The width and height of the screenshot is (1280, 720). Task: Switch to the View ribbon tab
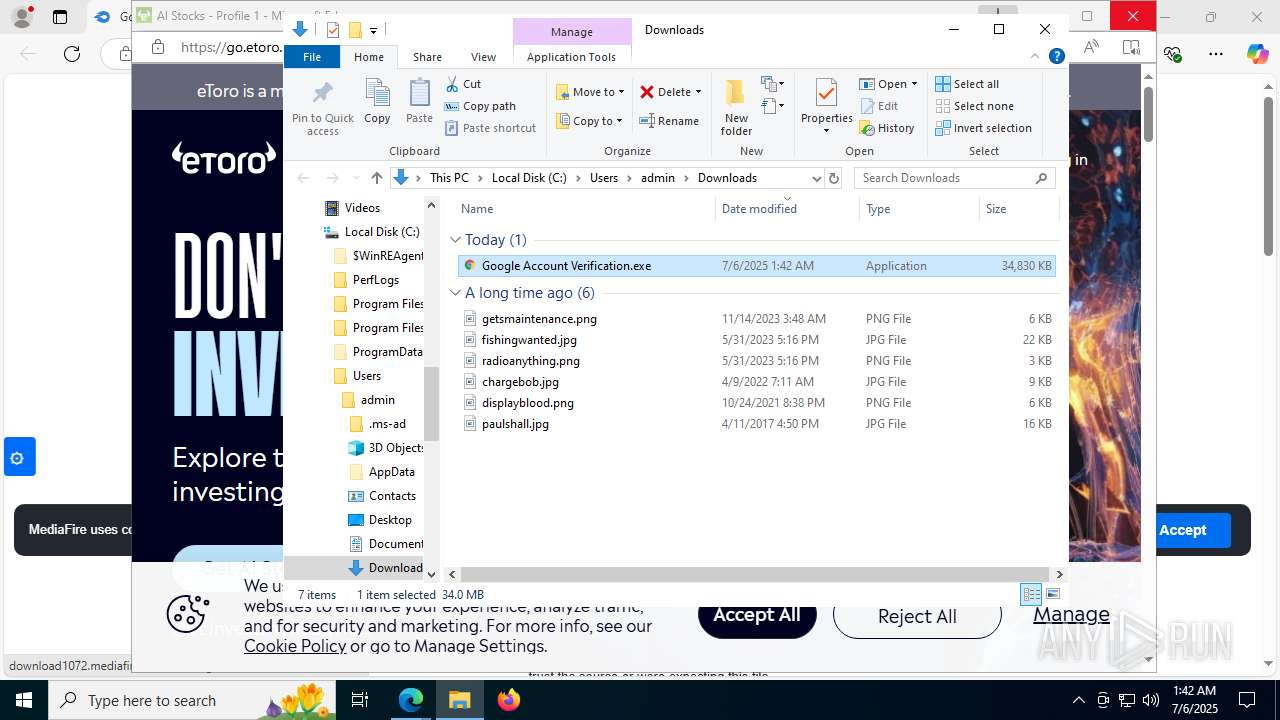[483, 57]
